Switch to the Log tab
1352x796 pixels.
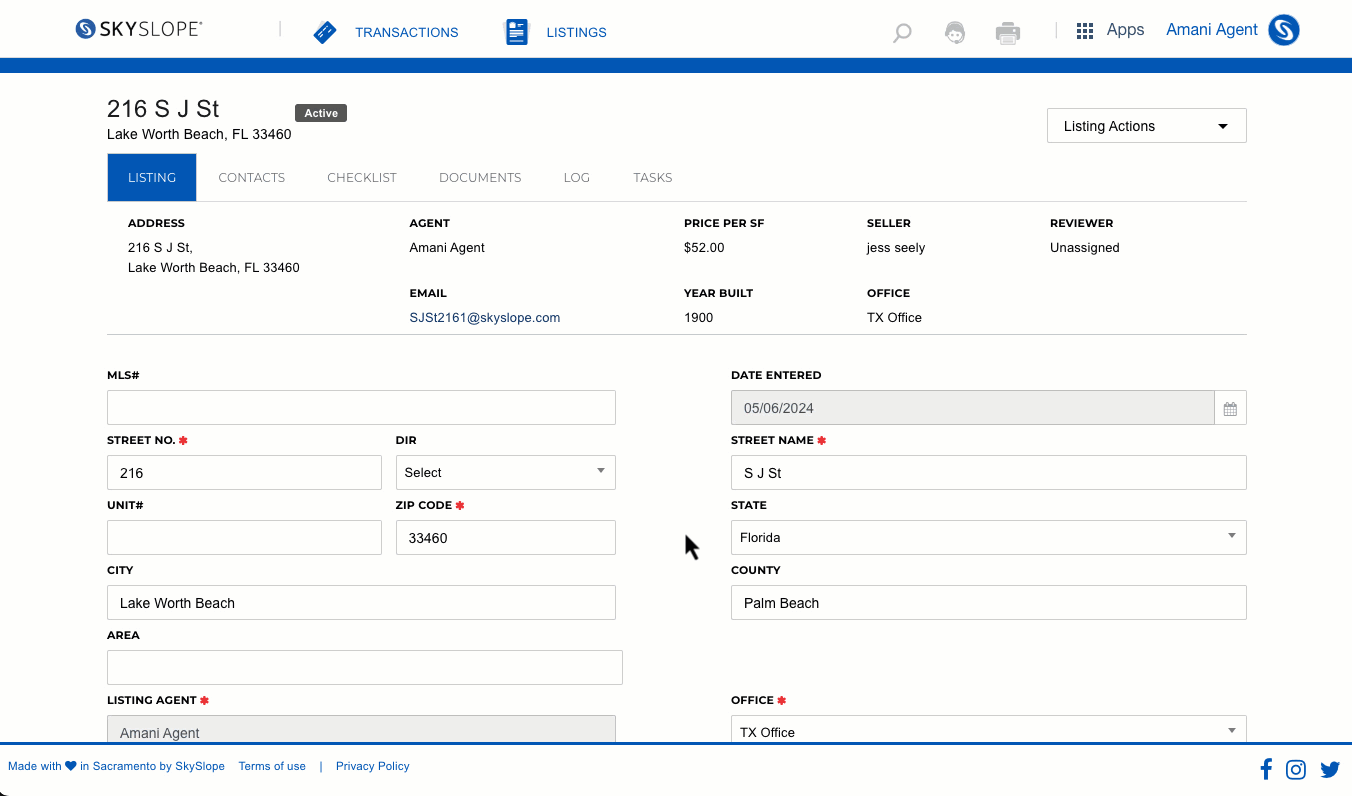tap(577, 177)
